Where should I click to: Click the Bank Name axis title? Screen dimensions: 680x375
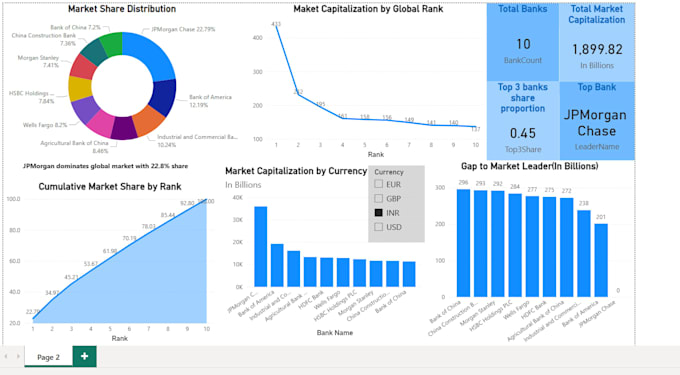[335, 333]
